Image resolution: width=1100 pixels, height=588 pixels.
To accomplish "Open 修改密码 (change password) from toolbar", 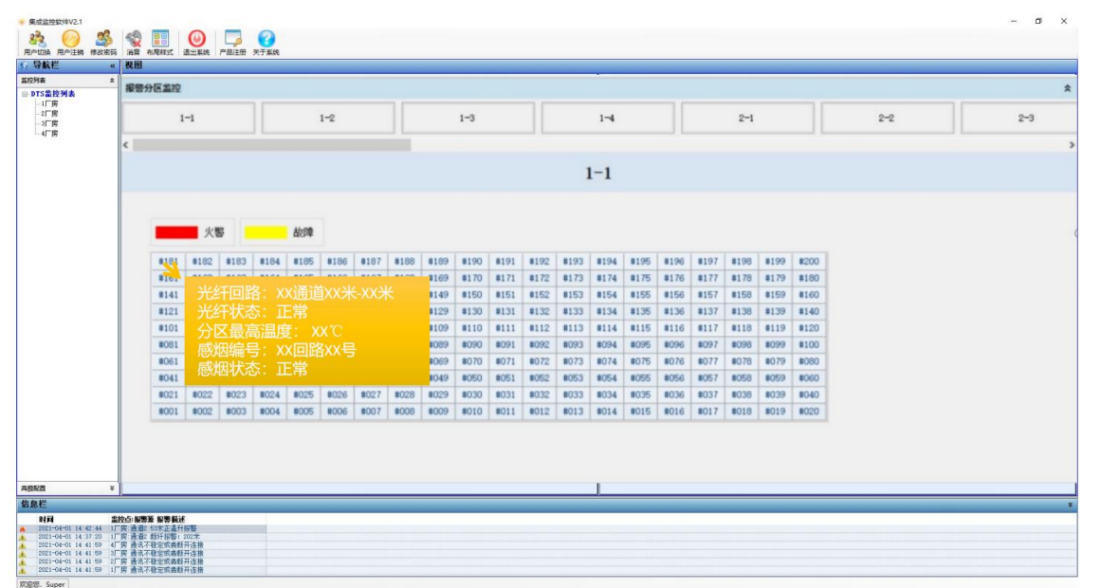I will [102, 38].
